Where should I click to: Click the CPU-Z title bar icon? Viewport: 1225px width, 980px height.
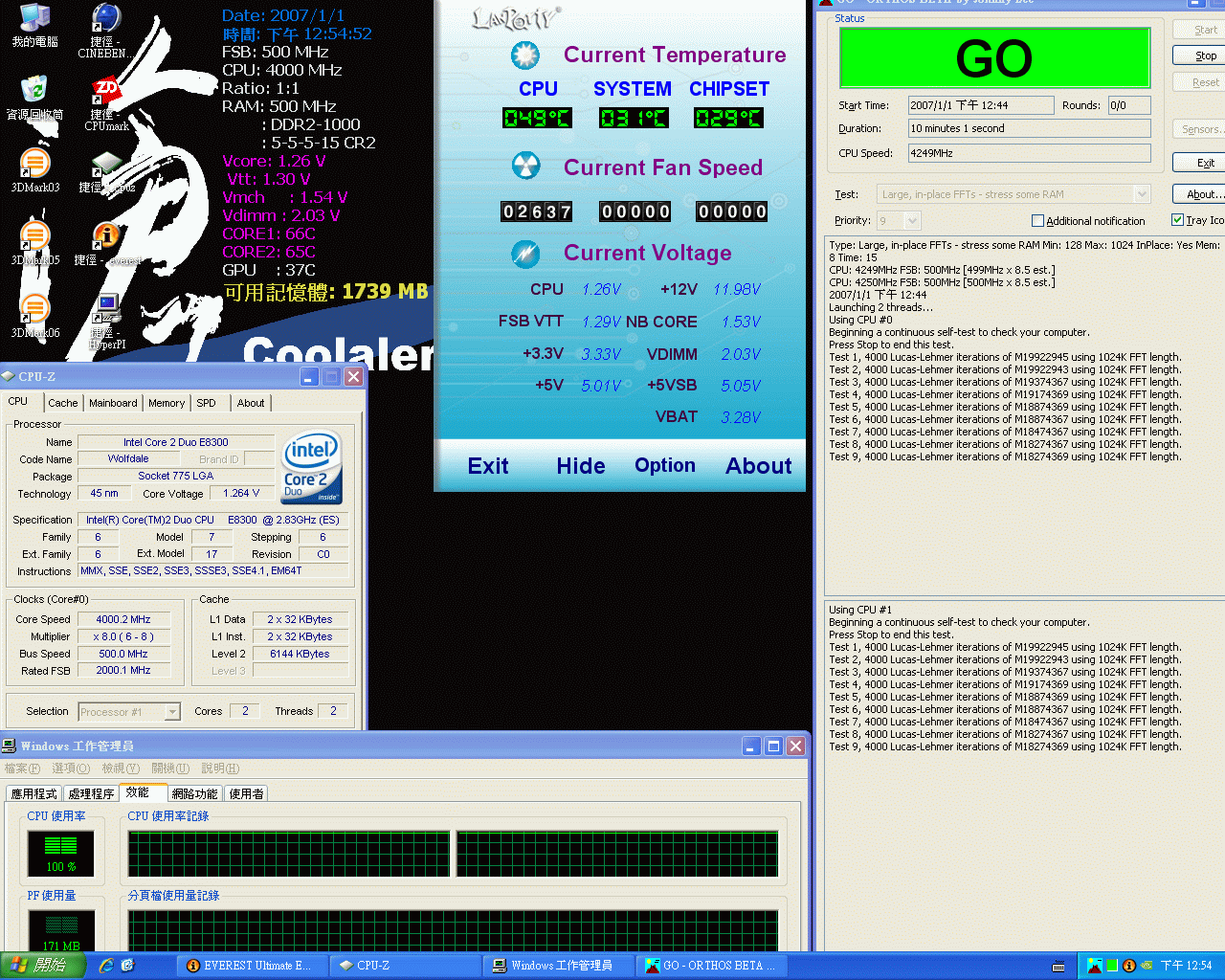(x=9, y=376)
